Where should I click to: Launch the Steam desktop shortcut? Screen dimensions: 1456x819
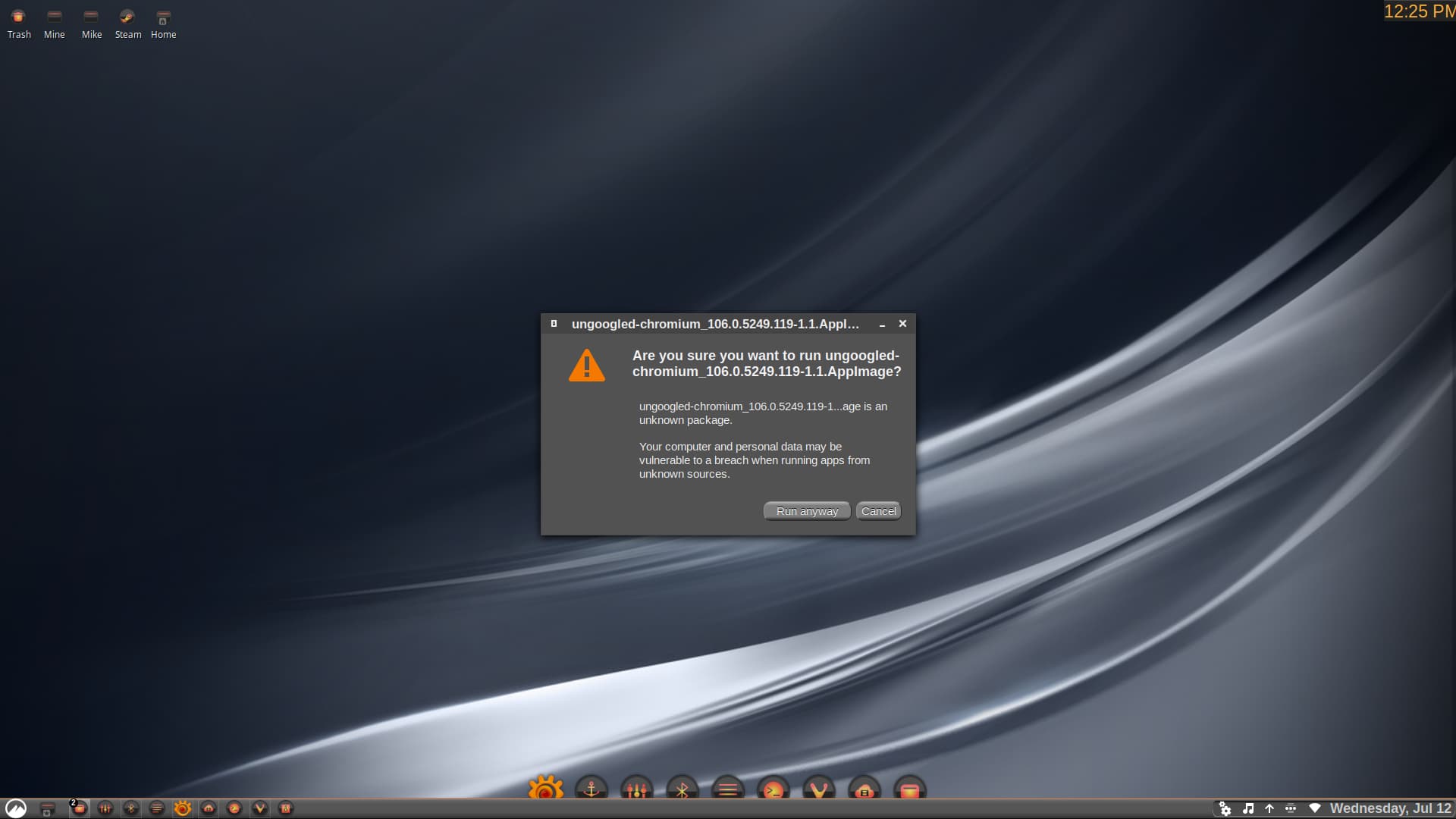pyautogui.click(x=127, y=24)
